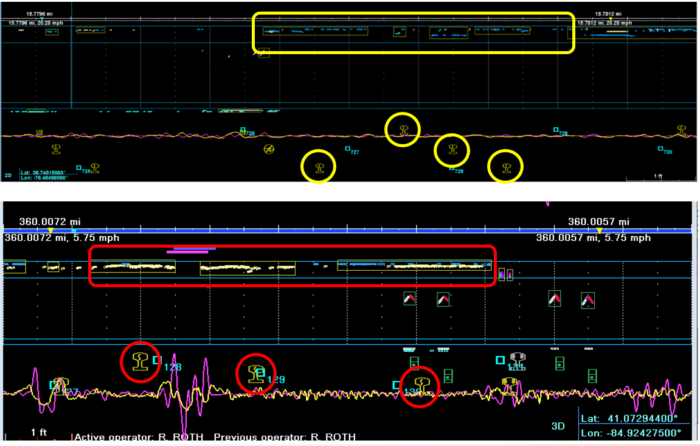
Task: Click the 360.0057 mi, 5.75 mph label
Action: (x=593, y=238)
